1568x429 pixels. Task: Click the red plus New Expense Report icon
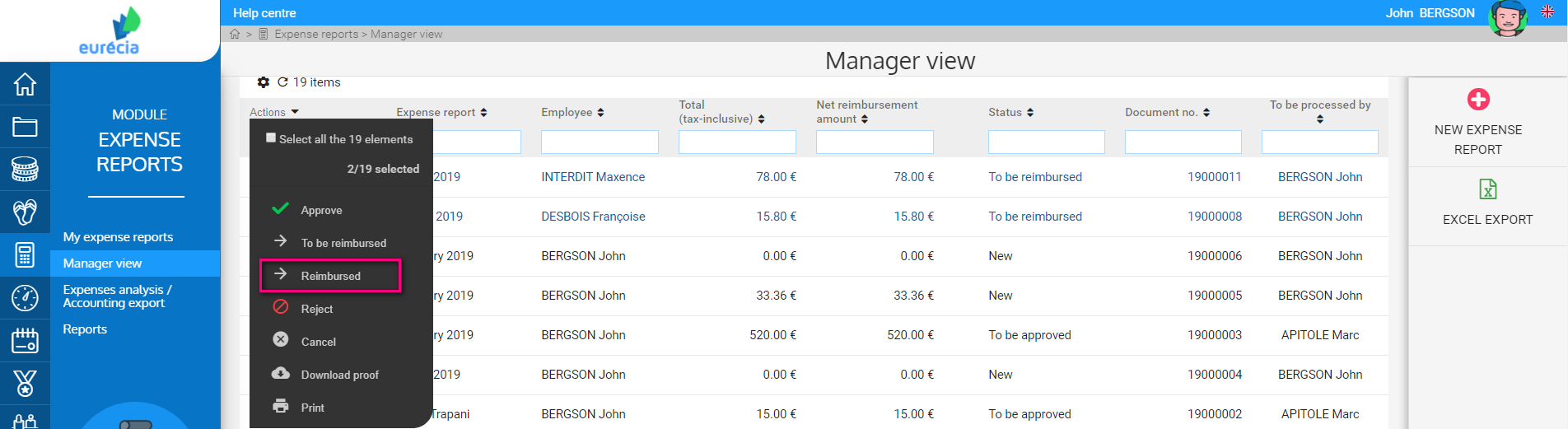coord(1478,100)
